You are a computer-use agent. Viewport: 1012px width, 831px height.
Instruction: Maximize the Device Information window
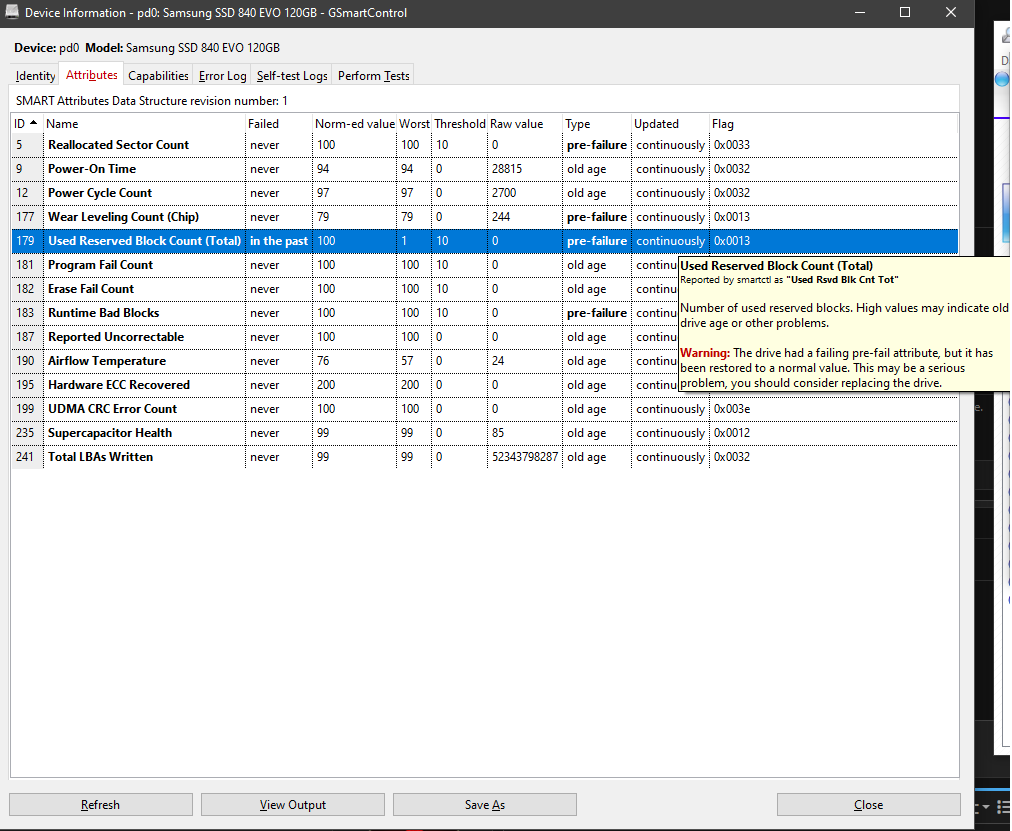tap(905, 12)
